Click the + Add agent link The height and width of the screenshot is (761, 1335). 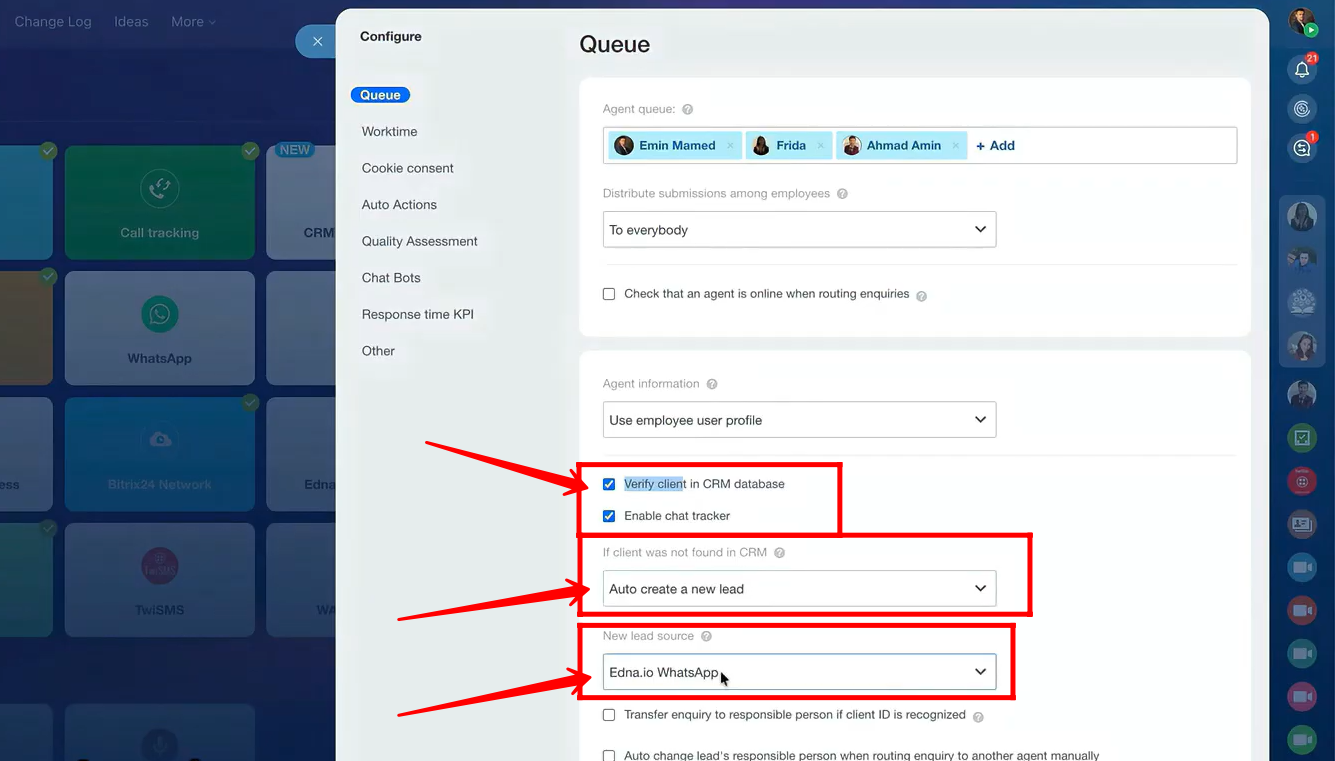click(995, 146)
